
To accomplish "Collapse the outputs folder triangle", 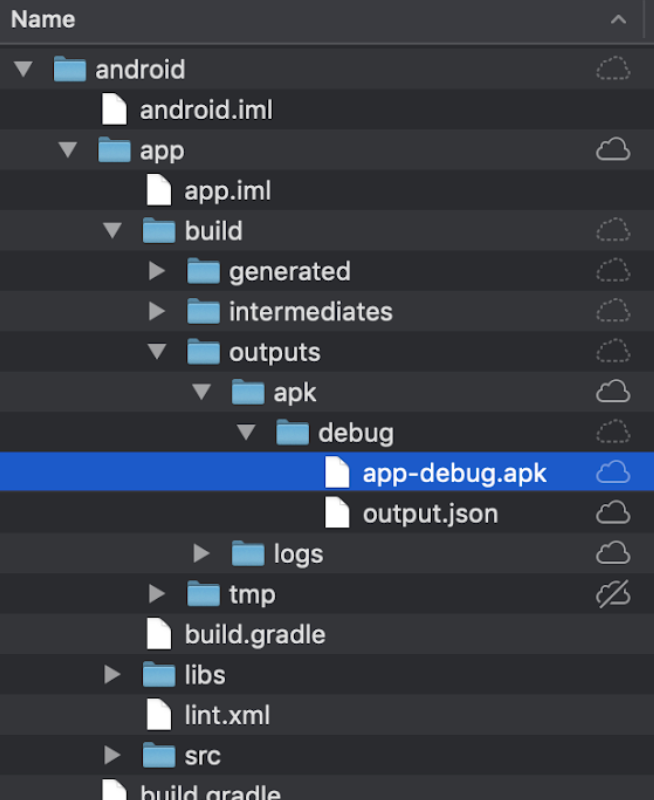I will tap(157, 352).
